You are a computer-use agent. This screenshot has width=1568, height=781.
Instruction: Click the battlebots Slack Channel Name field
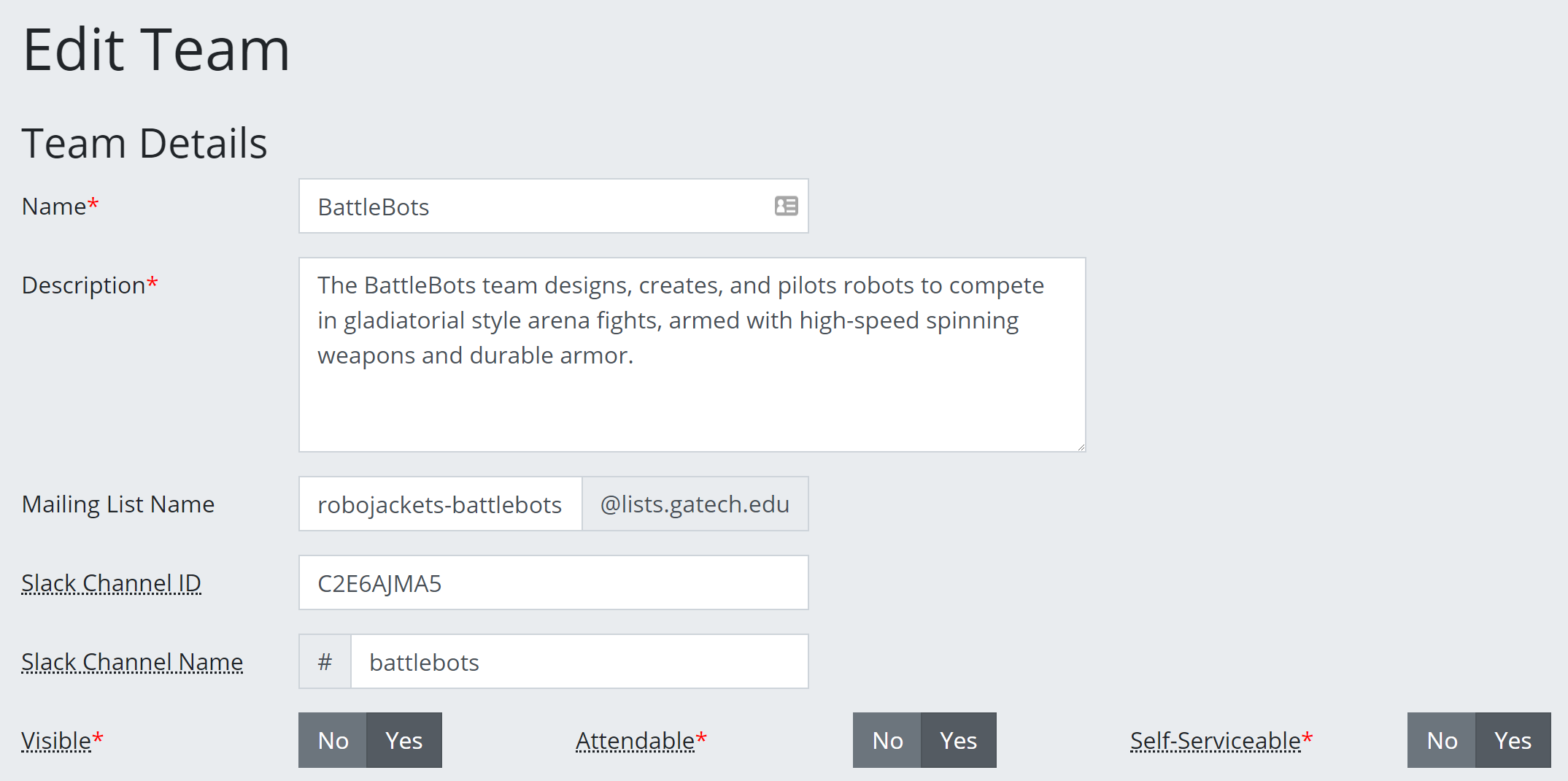(x=579, y=661)
